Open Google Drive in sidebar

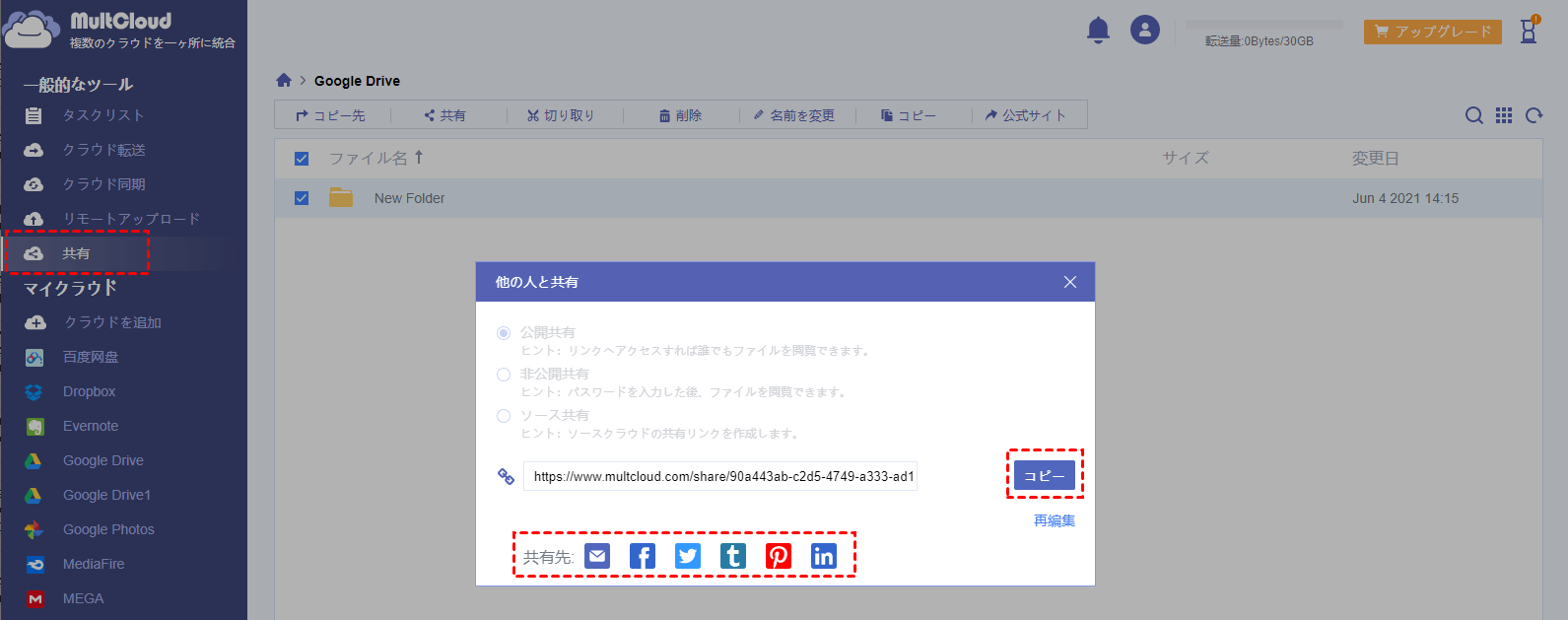(x=102, y=460)
